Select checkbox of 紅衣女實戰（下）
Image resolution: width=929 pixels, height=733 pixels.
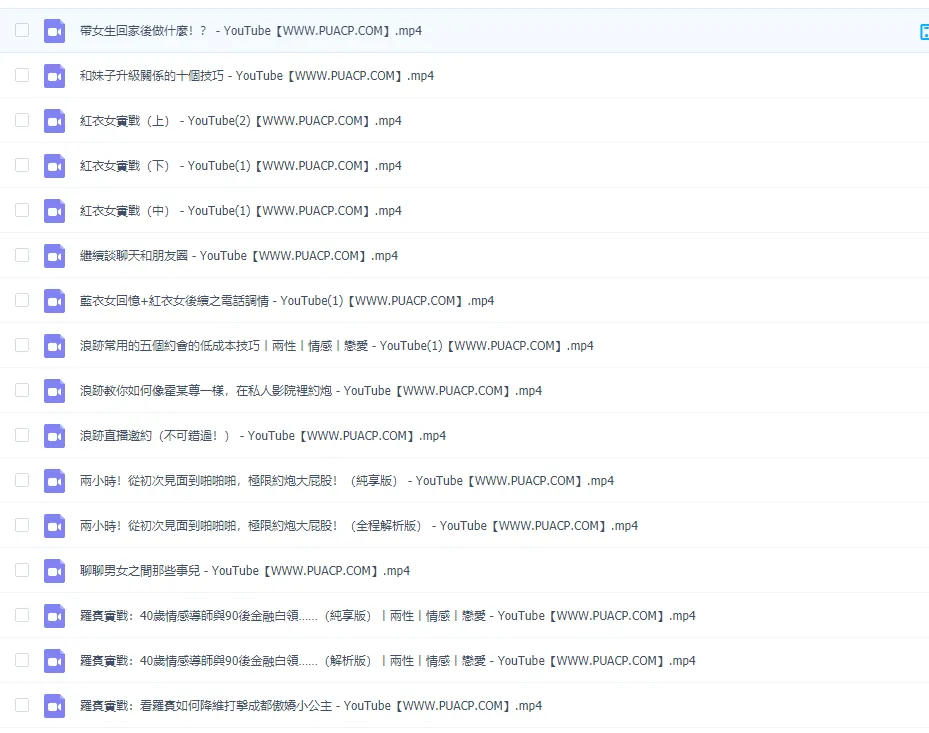tap(22, 165)
